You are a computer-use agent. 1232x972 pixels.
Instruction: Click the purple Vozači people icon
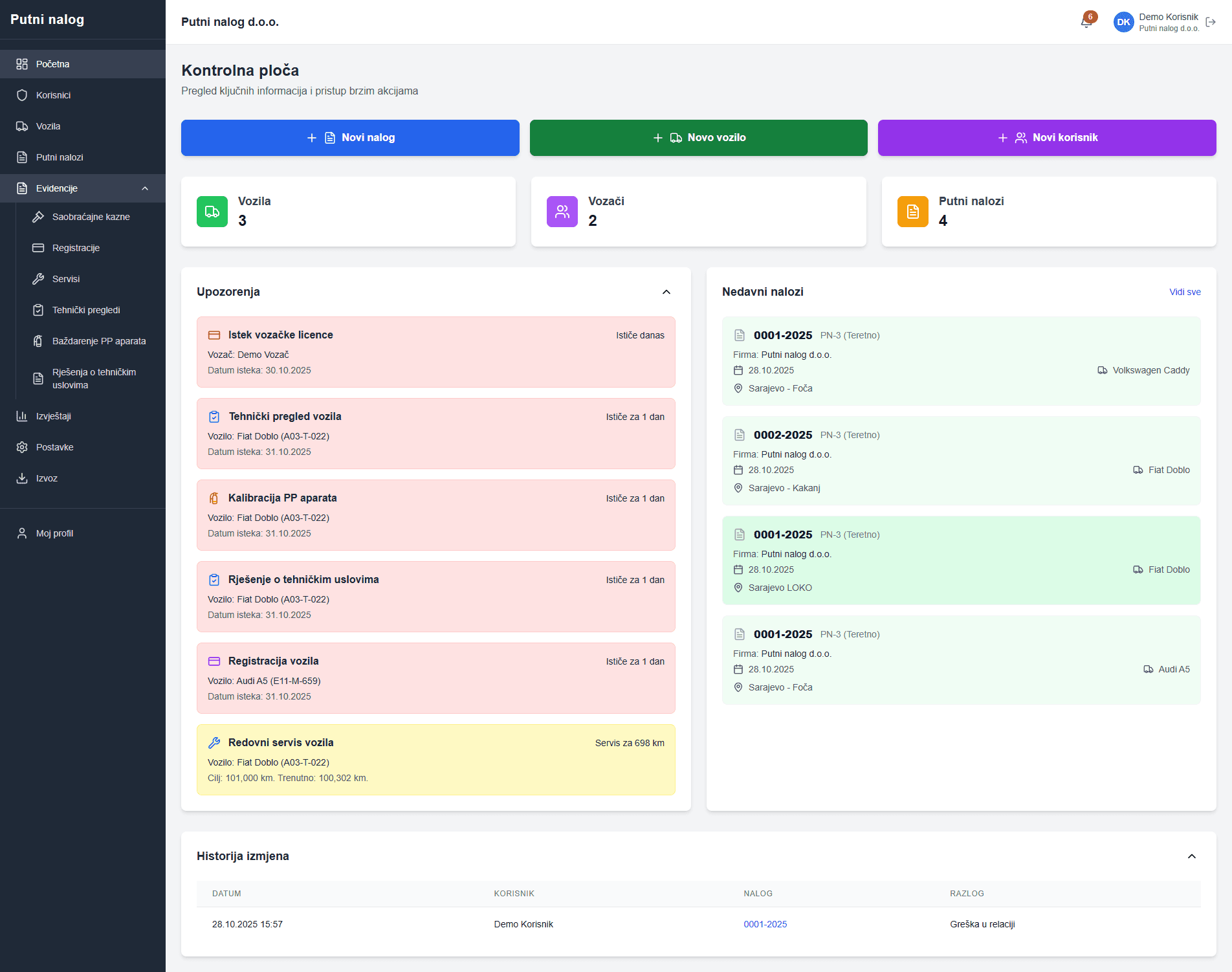click(562, 212)
